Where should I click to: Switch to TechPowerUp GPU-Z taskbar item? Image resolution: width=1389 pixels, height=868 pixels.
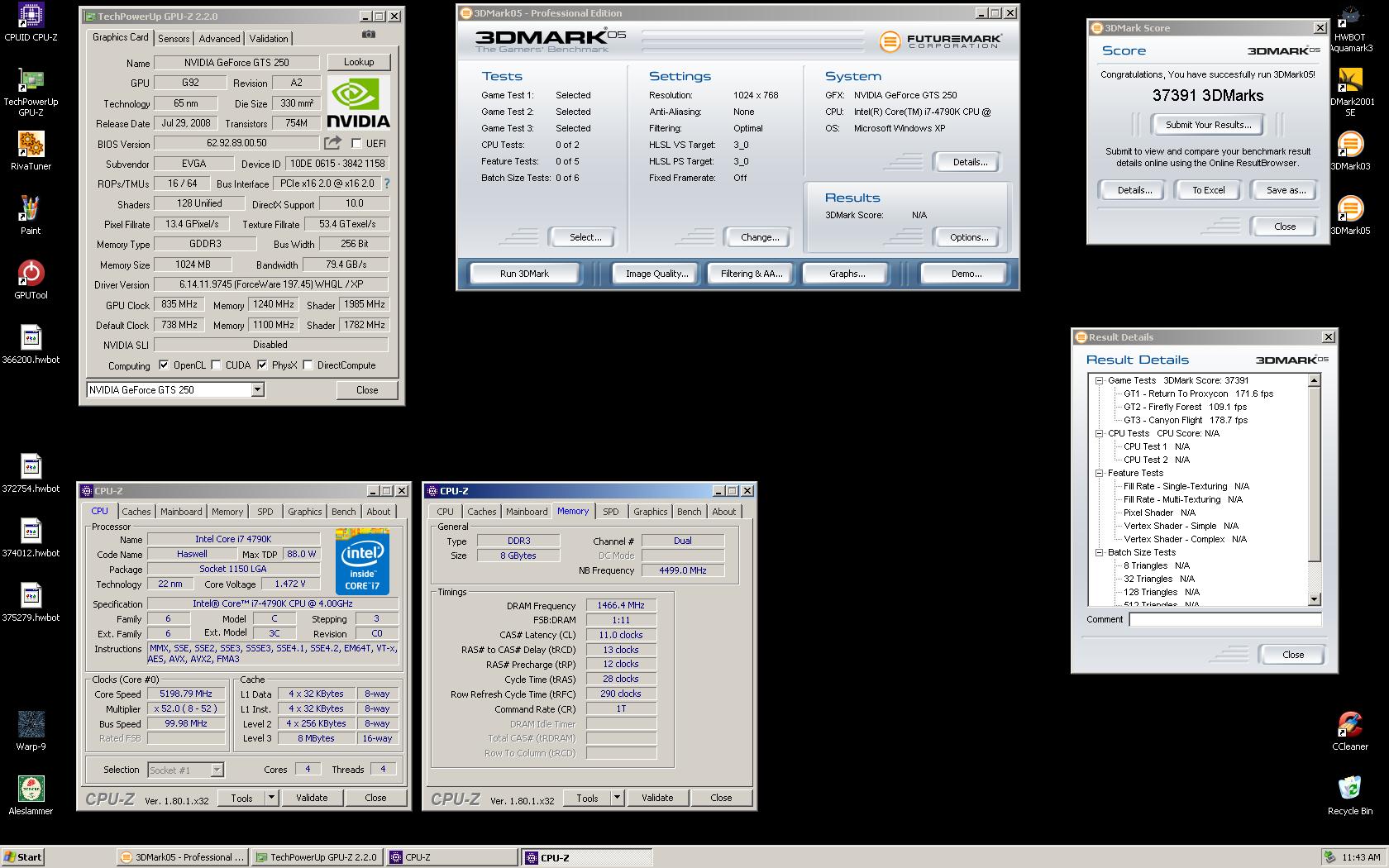pos(316,857)
